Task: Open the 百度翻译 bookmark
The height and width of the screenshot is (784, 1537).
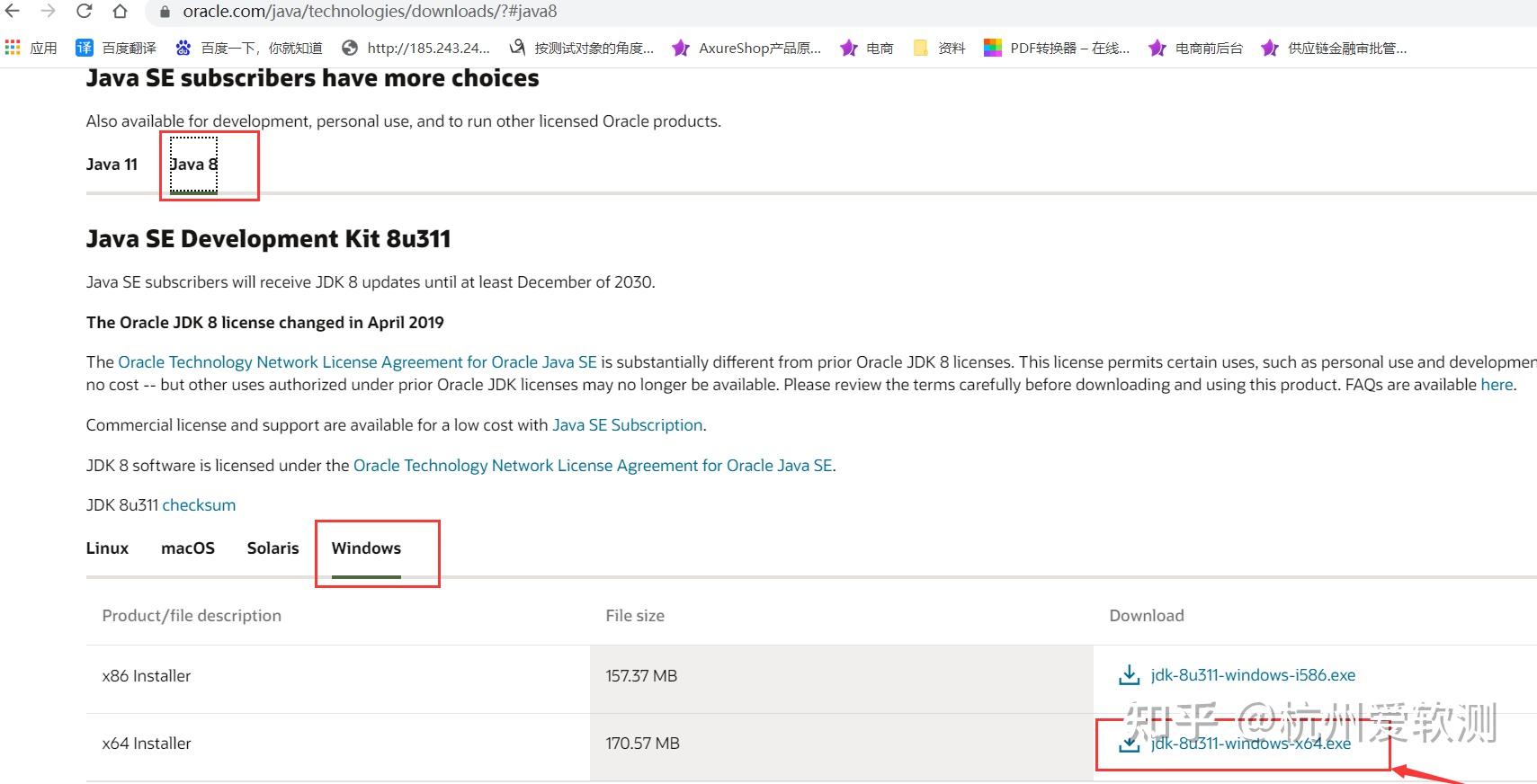Action: pyautogui.click(x=116, y=48)
